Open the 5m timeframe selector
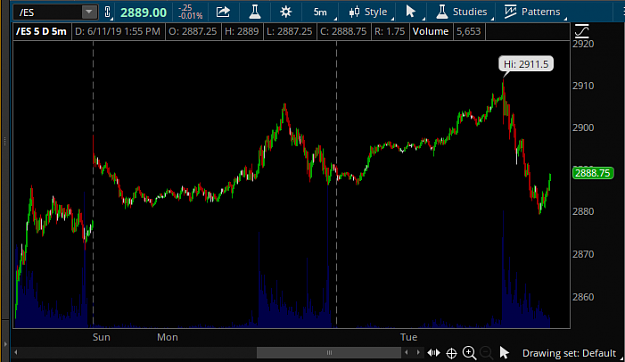The height and width of the screenshot is (362, 625). tap(320, 12)
